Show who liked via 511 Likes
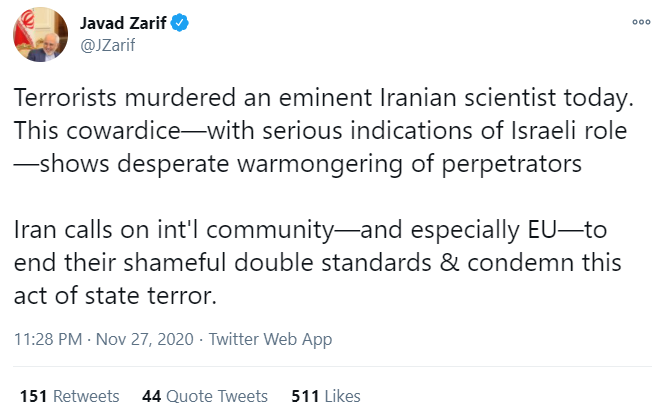The height and width of the screenshot is (408, 662). (x=326, y=396)
